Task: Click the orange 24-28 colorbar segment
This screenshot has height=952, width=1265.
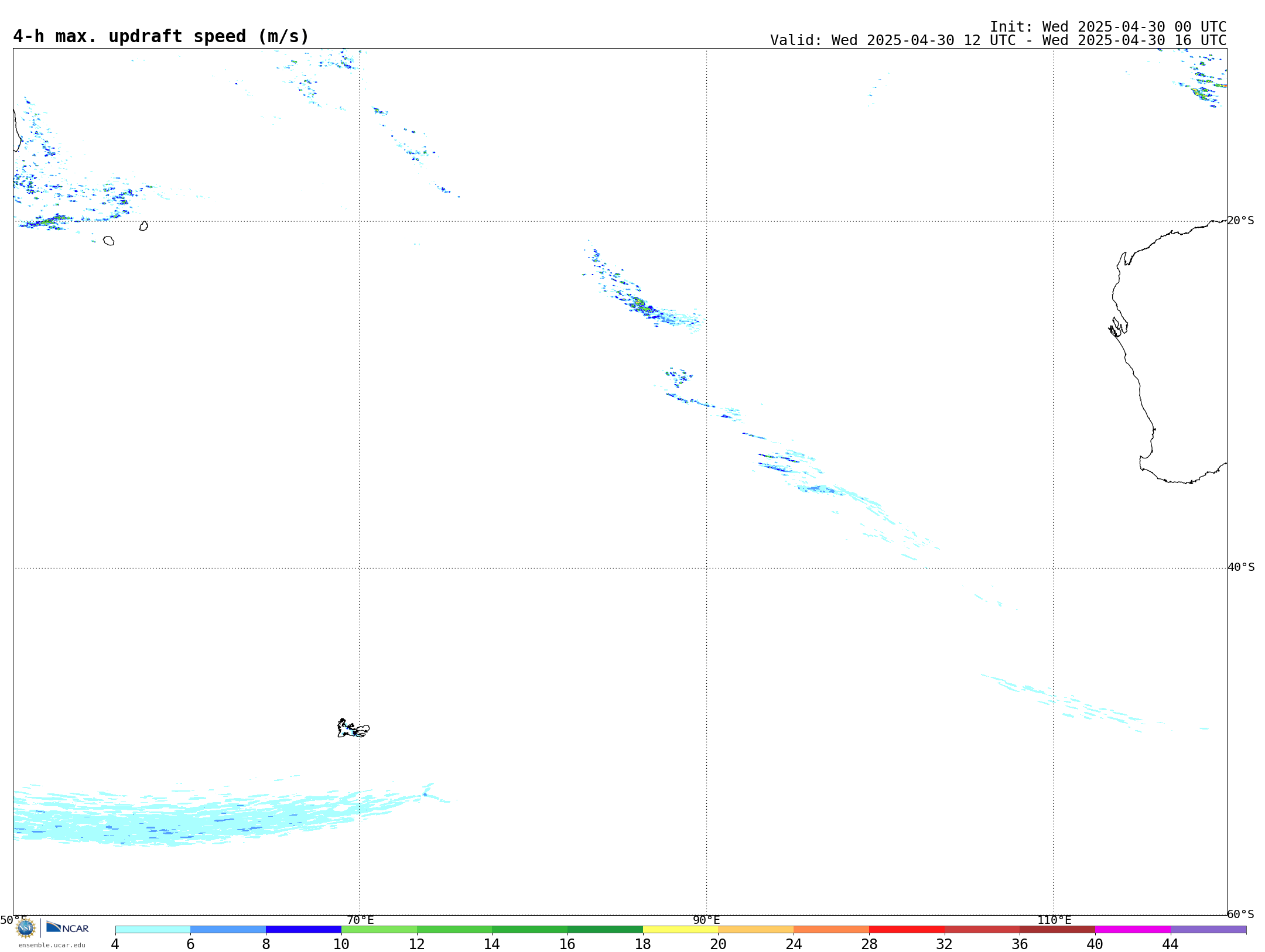Action: coord(832,930)
